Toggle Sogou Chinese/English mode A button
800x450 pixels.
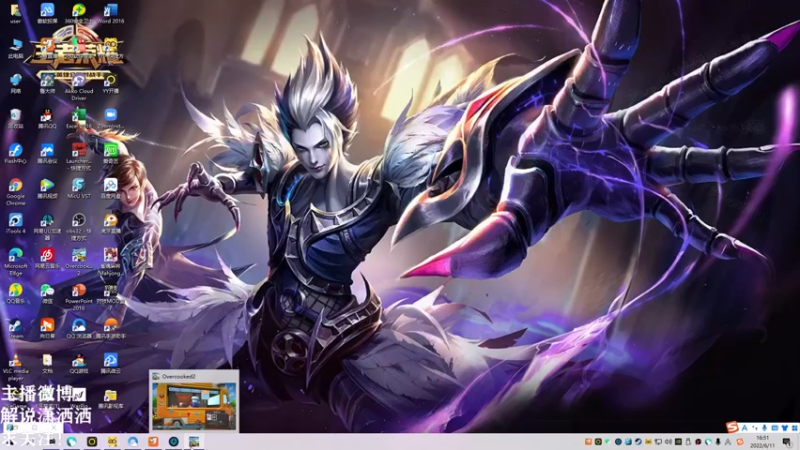pyautogui.click(x=745, y=428)
